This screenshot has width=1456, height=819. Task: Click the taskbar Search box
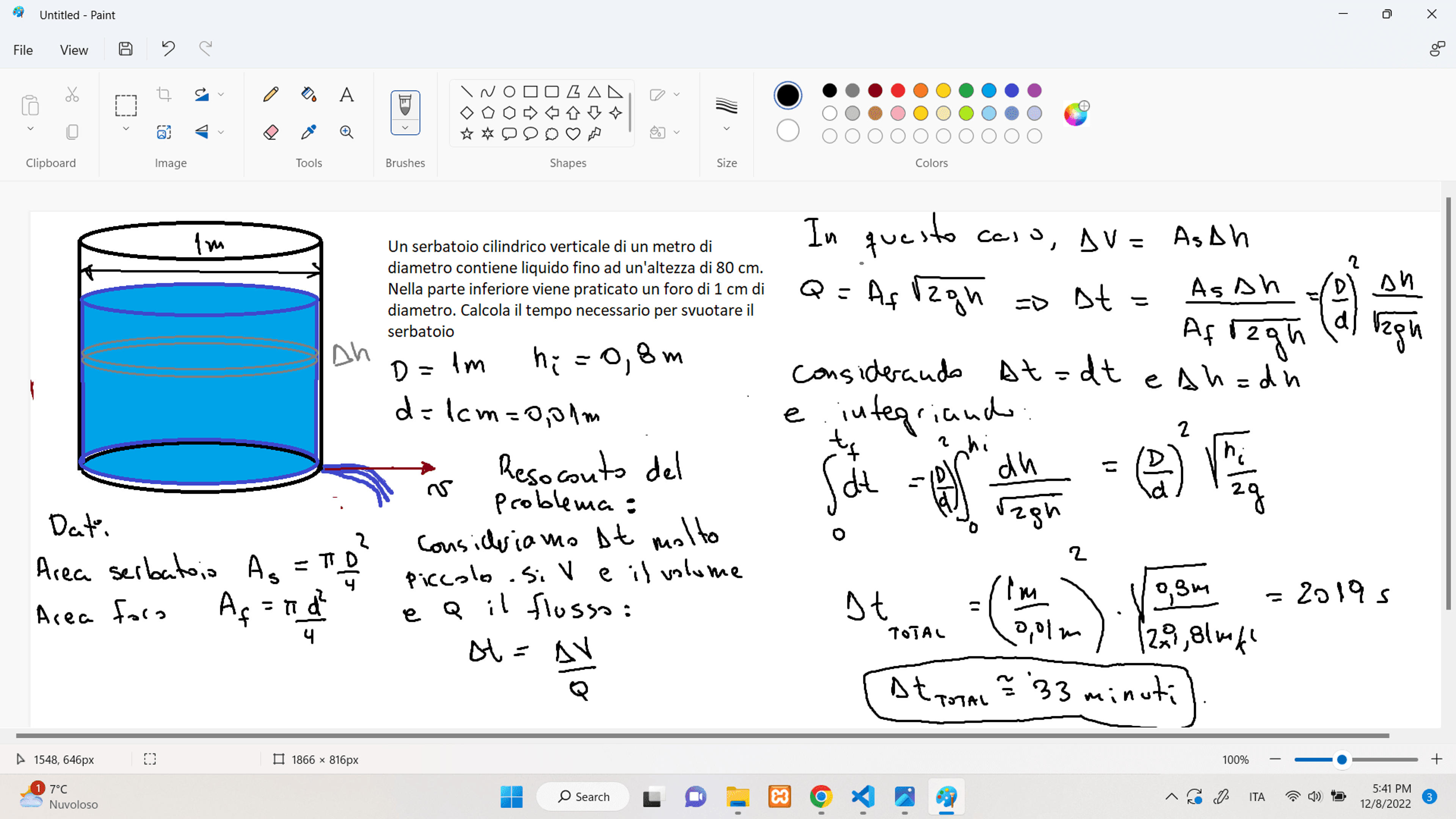583,796
